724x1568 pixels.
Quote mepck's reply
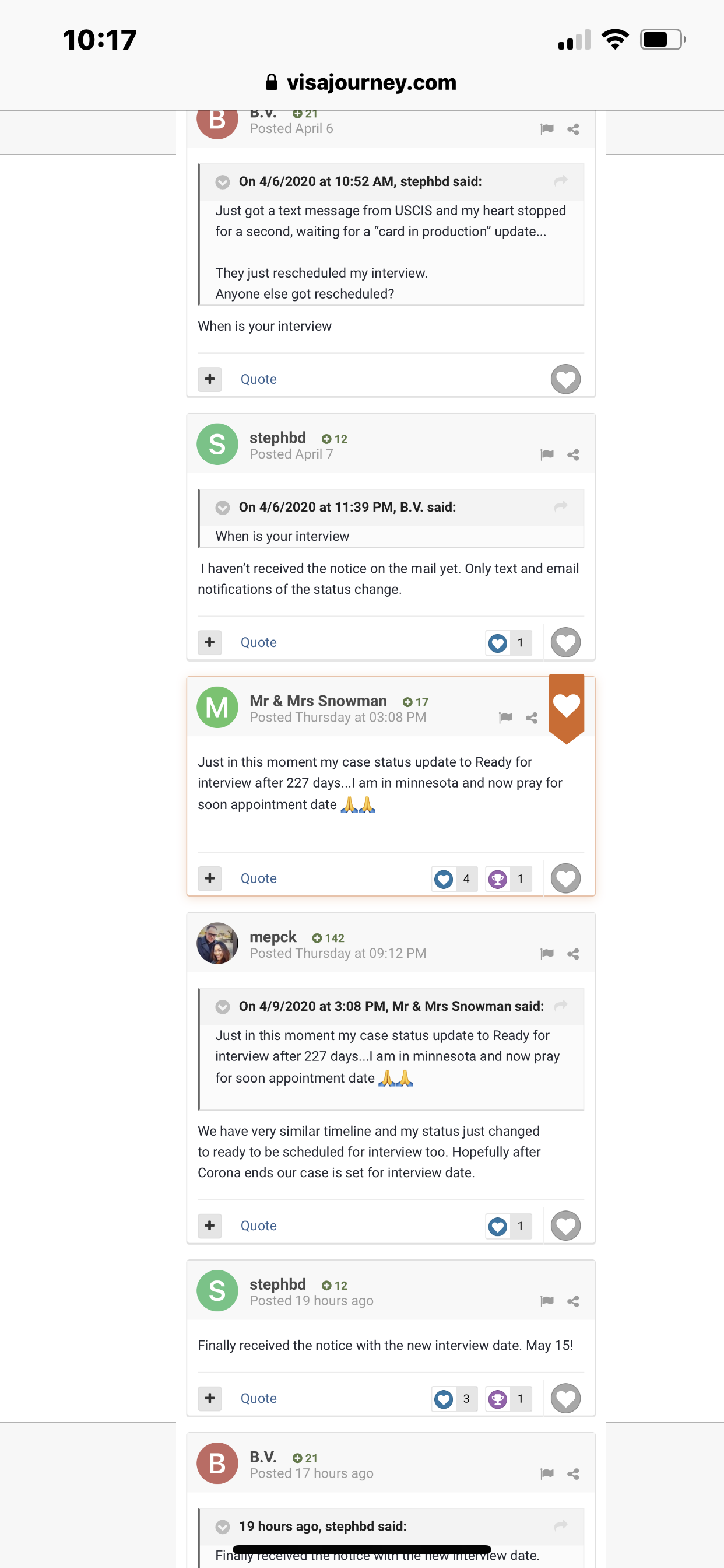[x=258, y=1226]
